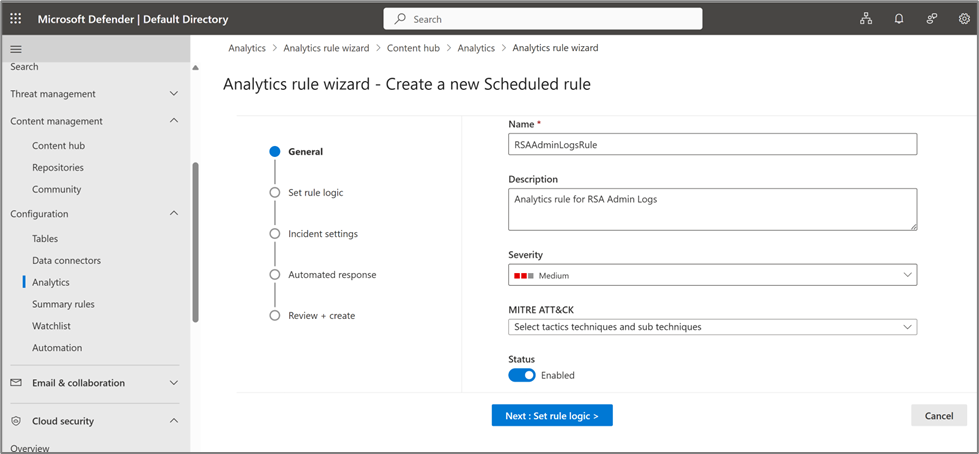Image resolution: width=979 pixels, height=454 pixels.
Task: Open the MITRE ATT&CK techniques dropdown
Action: point(712,327)
